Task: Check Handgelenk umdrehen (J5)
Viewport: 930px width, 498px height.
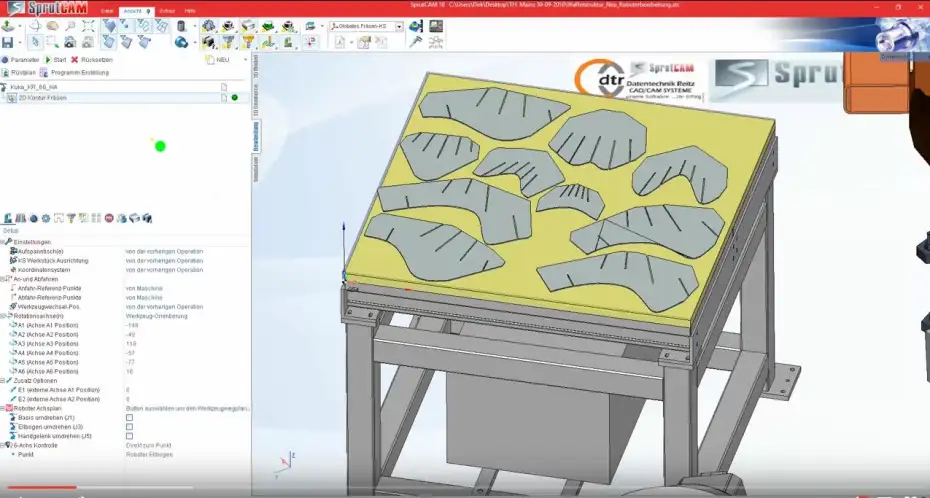Action: (x=129, y=436)
